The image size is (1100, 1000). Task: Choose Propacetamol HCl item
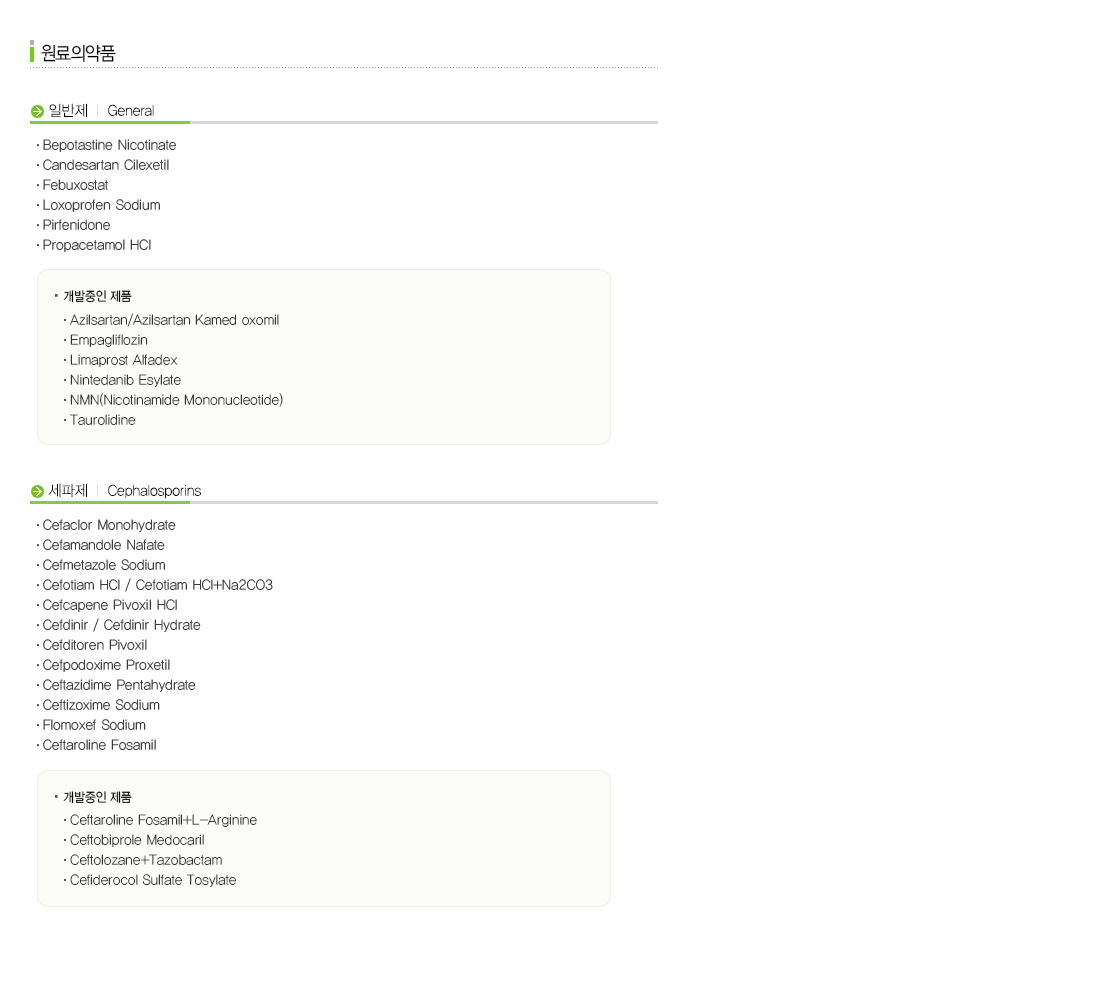point(97,245)
